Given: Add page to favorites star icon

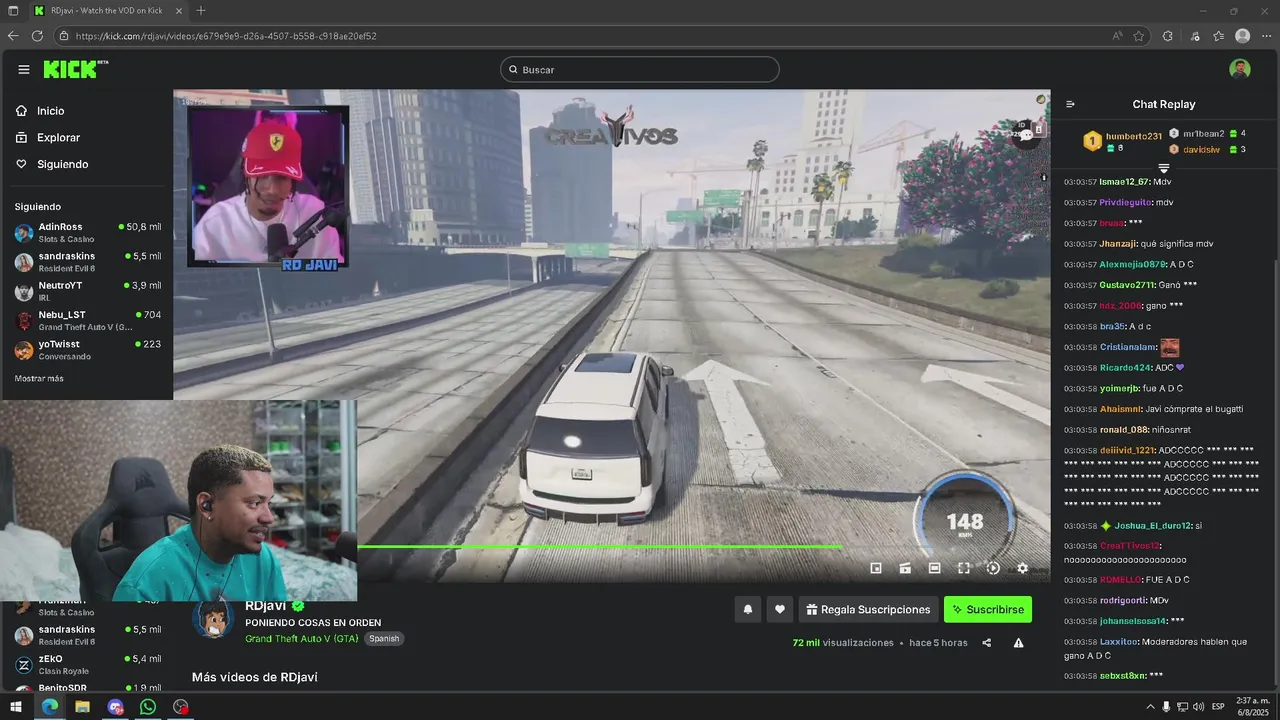Looking at the screenshot, I should (1139, 36).
